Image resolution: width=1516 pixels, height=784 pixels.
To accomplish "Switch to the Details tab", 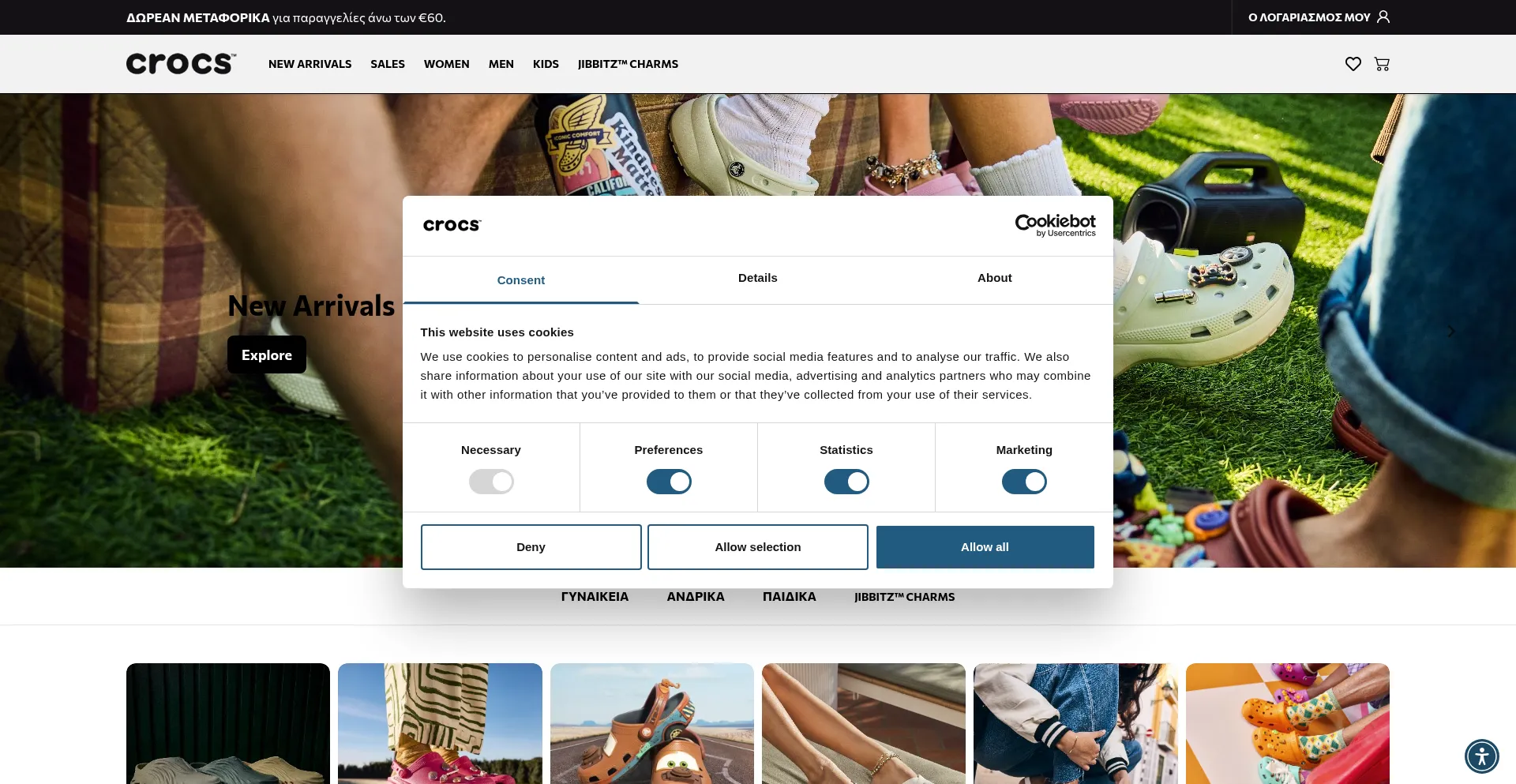I will pos(758,278).
